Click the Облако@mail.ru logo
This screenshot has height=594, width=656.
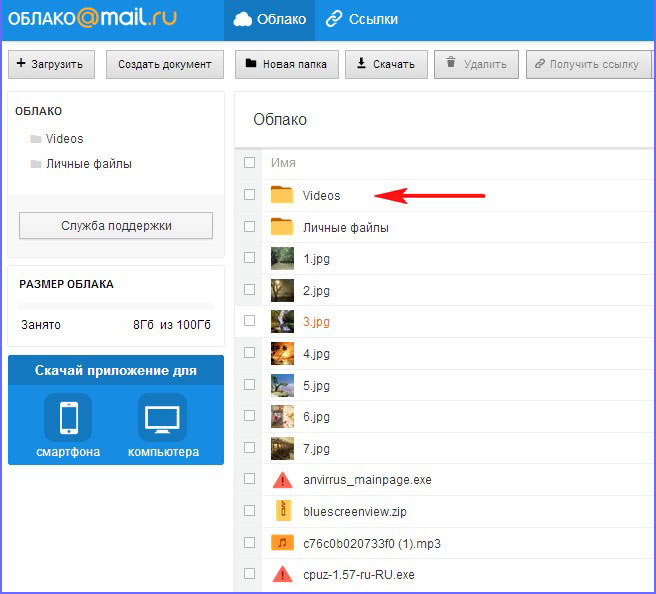(x=92, y=18)
